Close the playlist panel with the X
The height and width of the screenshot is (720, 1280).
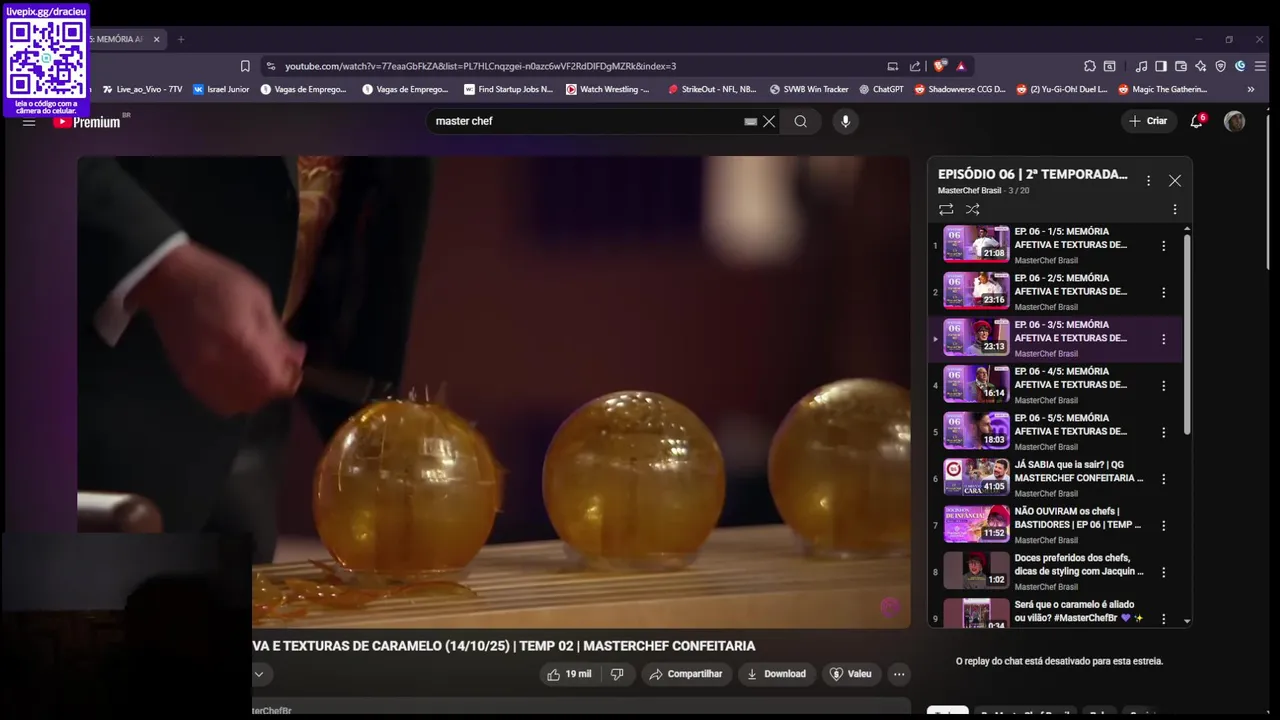point(1175,181)
